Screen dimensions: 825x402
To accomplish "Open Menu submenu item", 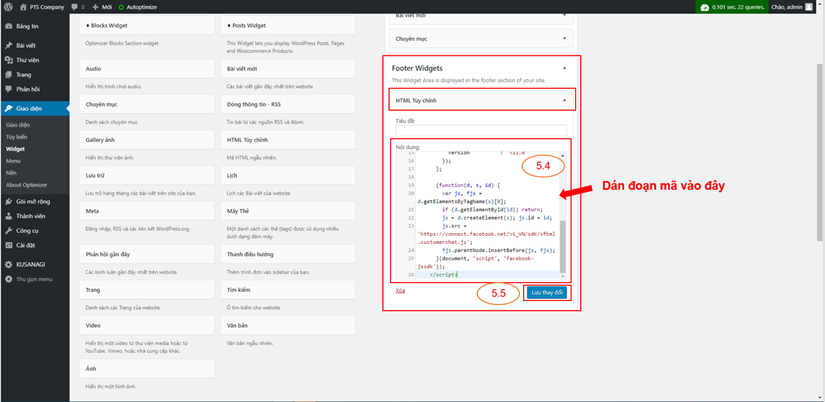I will point(13,161).
